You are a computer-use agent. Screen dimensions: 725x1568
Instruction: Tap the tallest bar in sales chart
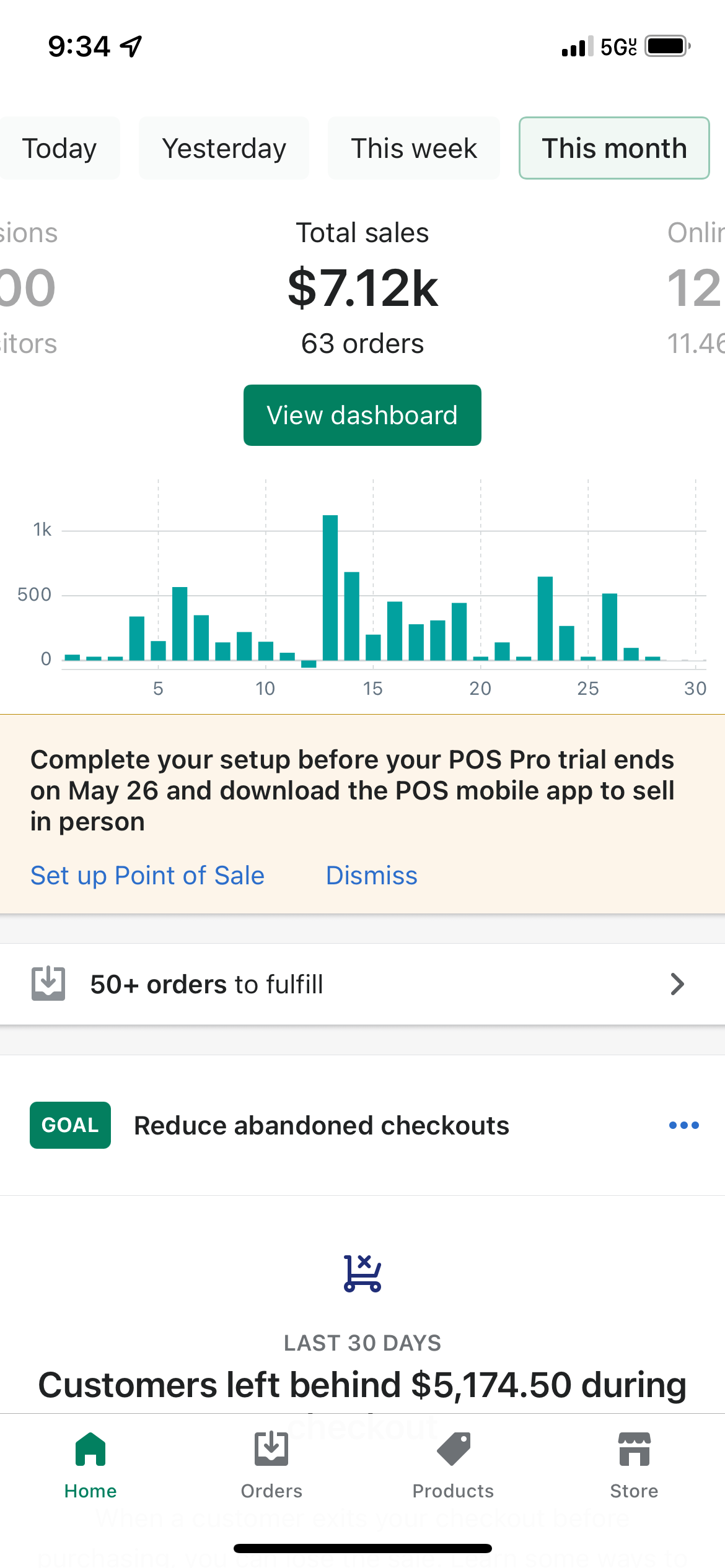point(330,588)
